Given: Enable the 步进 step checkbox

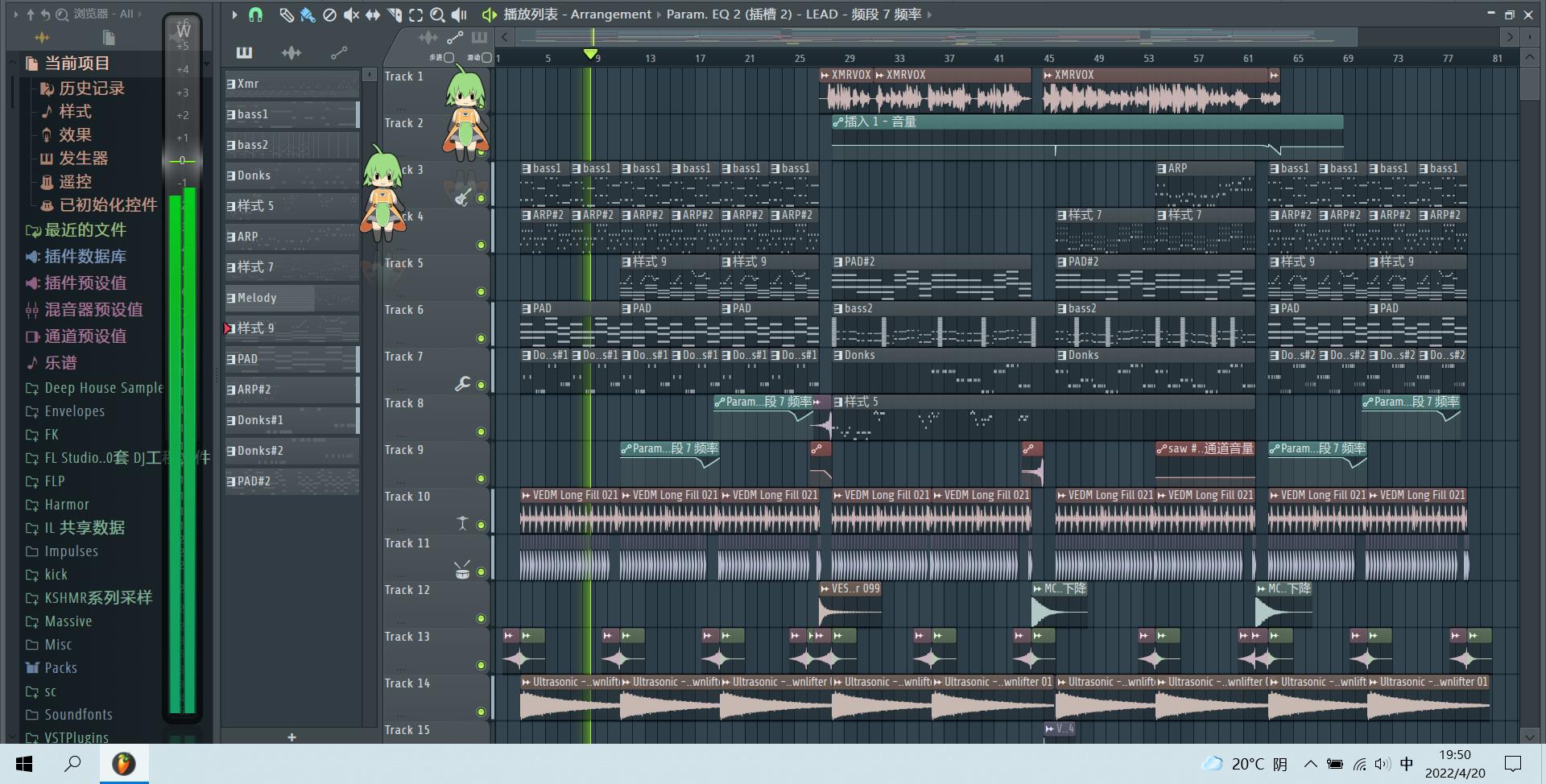Looking at the screenshot, I should point(449,57).
